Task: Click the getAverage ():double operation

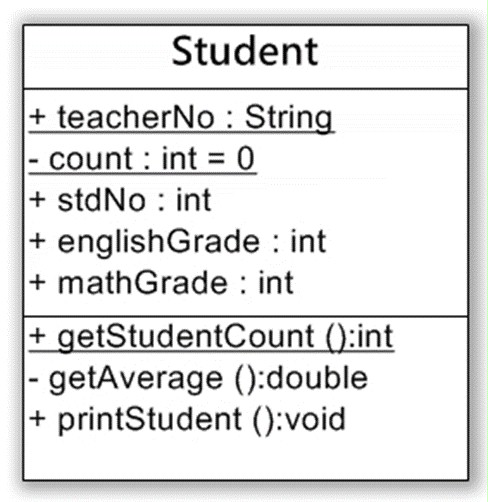Action: (198, 379)
